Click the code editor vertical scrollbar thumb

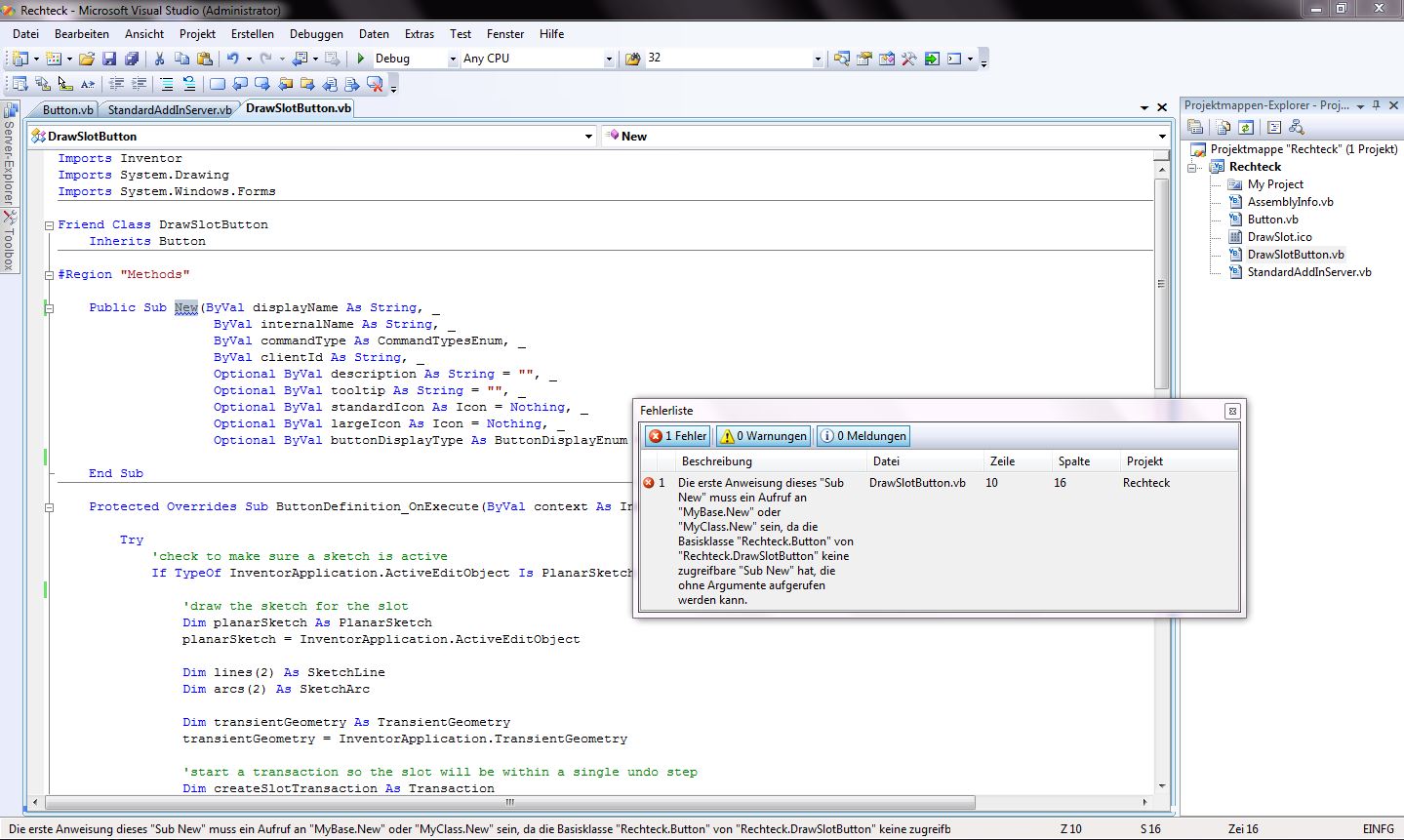click(x=1161, y=283)
